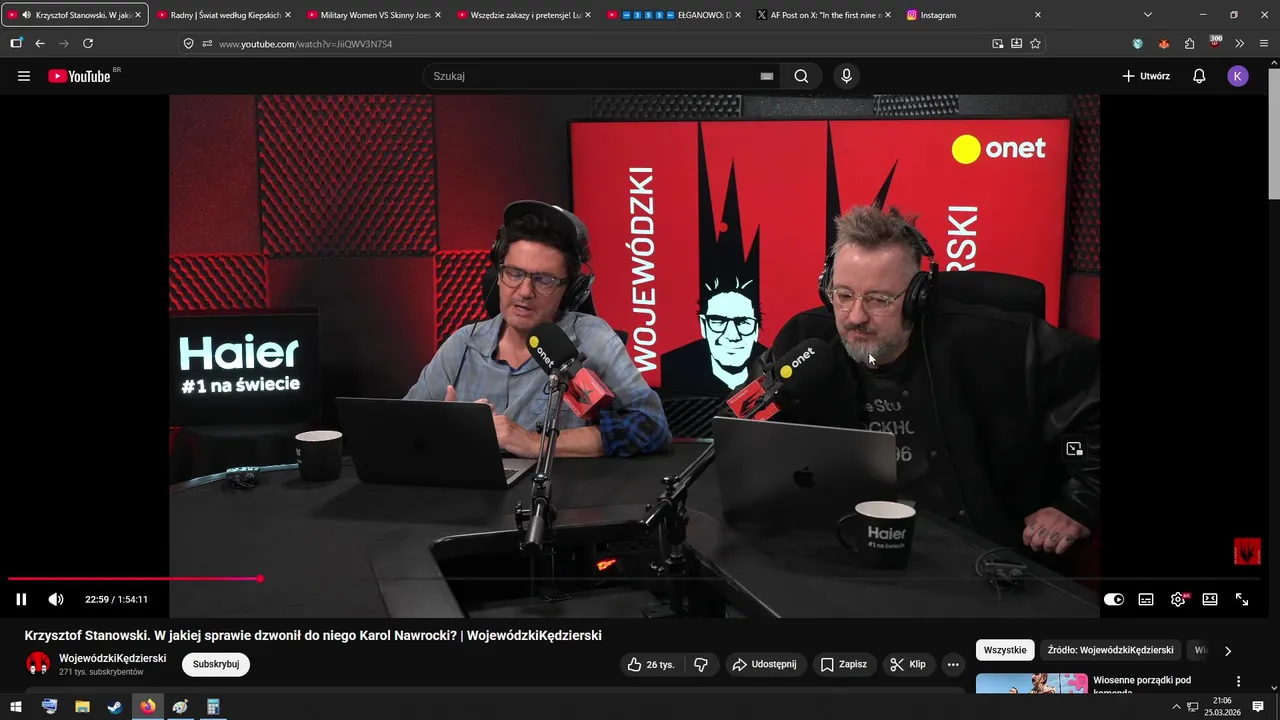Switch to AF Post on X tab
The image size is (1280, 720).
[x=825, y=15]
